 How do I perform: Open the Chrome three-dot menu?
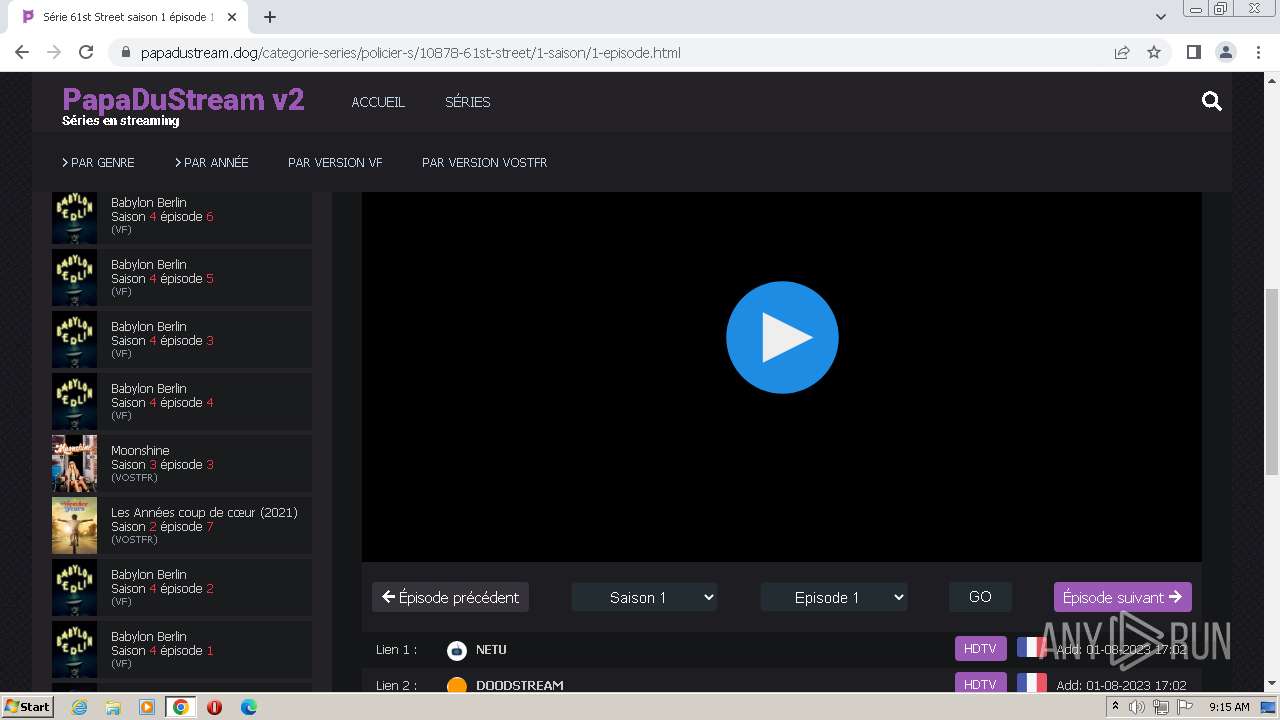[x=1259, y=52]
